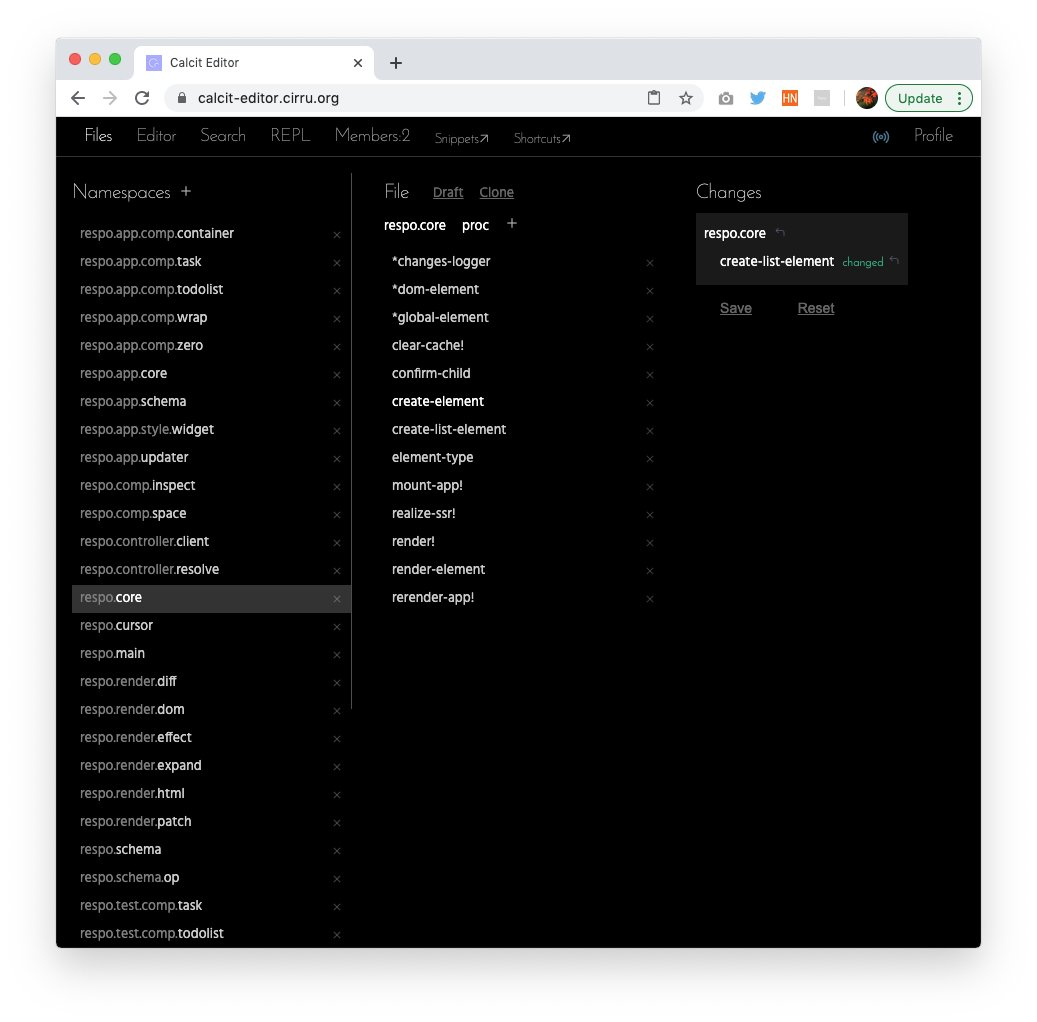Image resolution: width=1037 pixels, height=1022 pixels.
Task: Switch to the Files tab
Action: coord(98,136)
